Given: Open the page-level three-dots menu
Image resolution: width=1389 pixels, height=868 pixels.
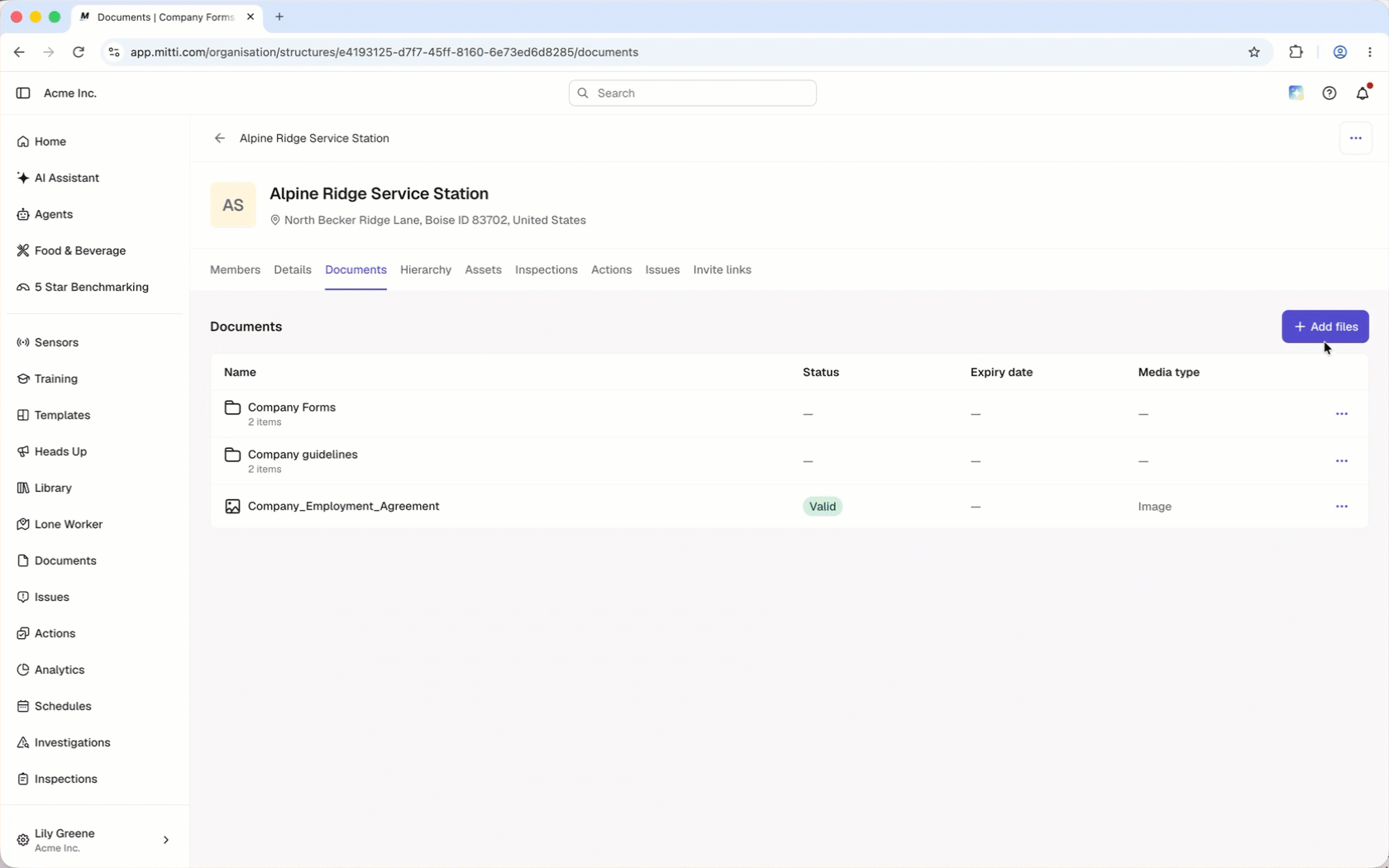Looking at the screenshot, I should 1355,138.
